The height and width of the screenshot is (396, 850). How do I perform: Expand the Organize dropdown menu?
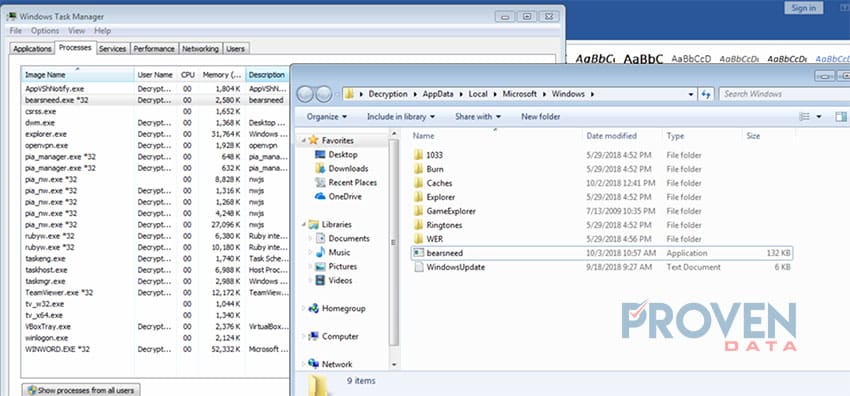(x=327, y=116)
